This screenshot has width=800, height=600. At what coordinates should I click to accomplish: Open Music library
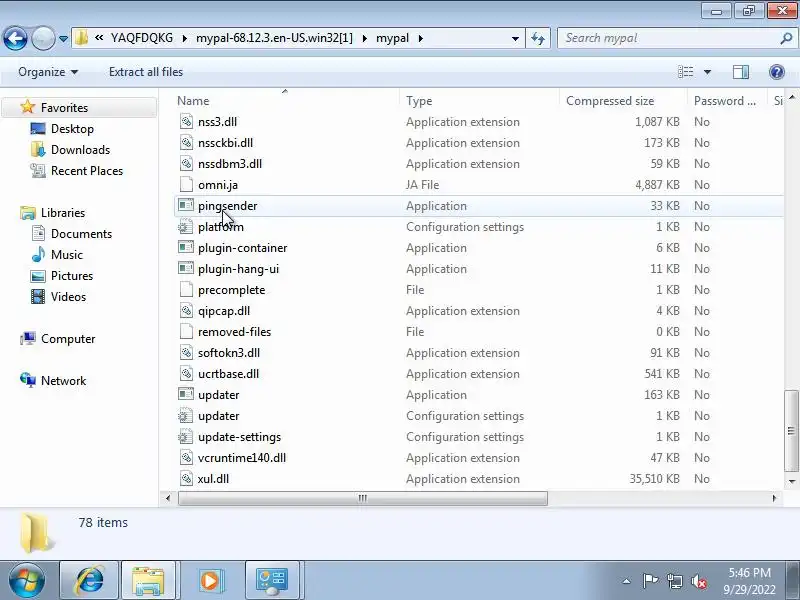[x=66, y=255]
